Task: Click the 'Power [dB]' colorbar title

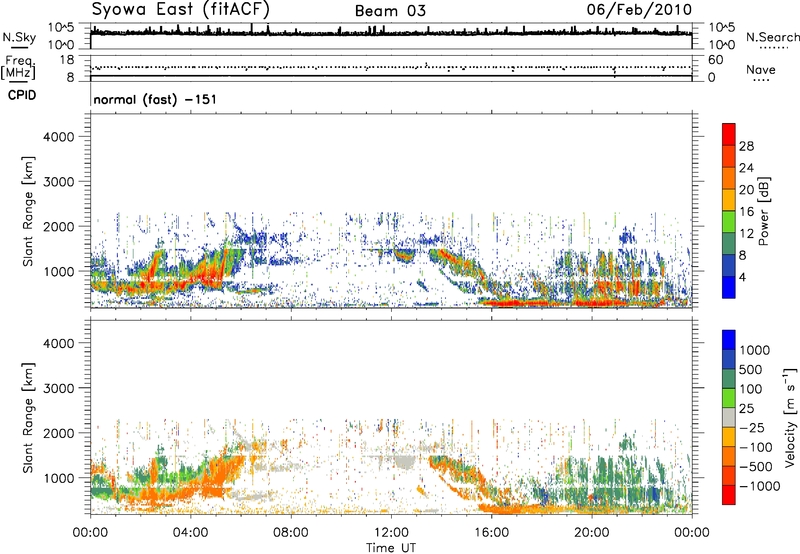Action: [764, 211]
